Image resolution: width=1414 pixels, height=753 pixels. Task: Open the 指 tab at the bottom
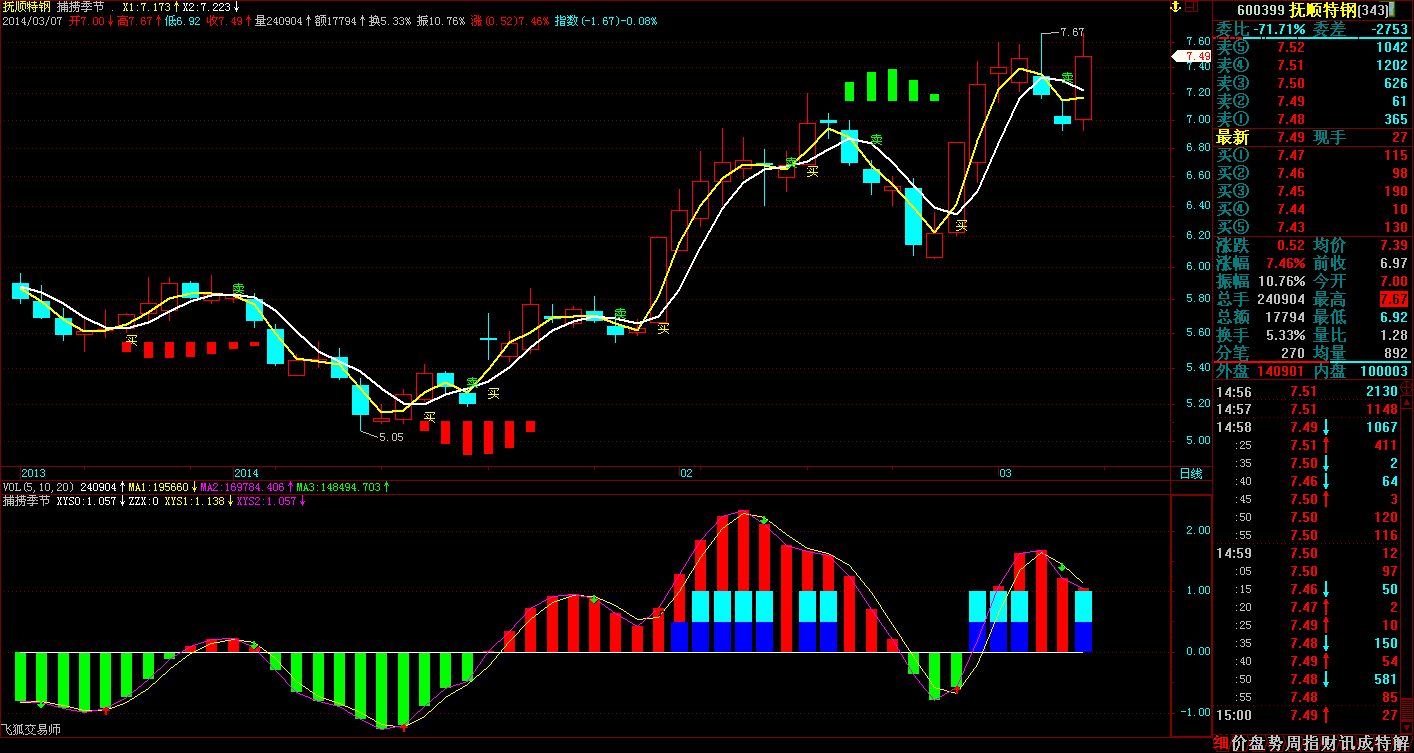[x=1311, y=743]
